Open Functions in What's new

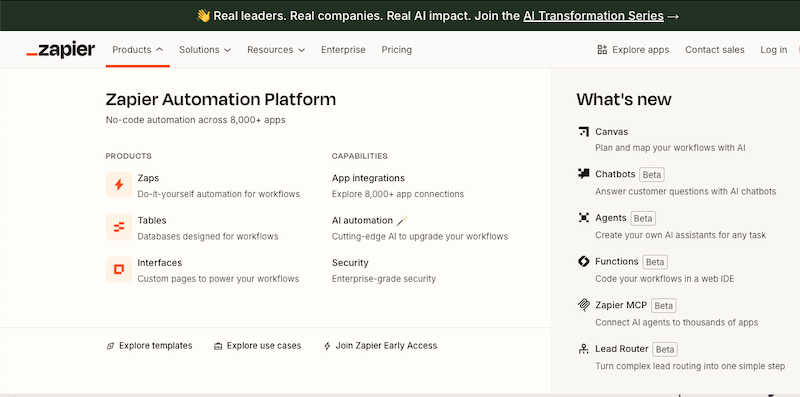pos(617,261)
